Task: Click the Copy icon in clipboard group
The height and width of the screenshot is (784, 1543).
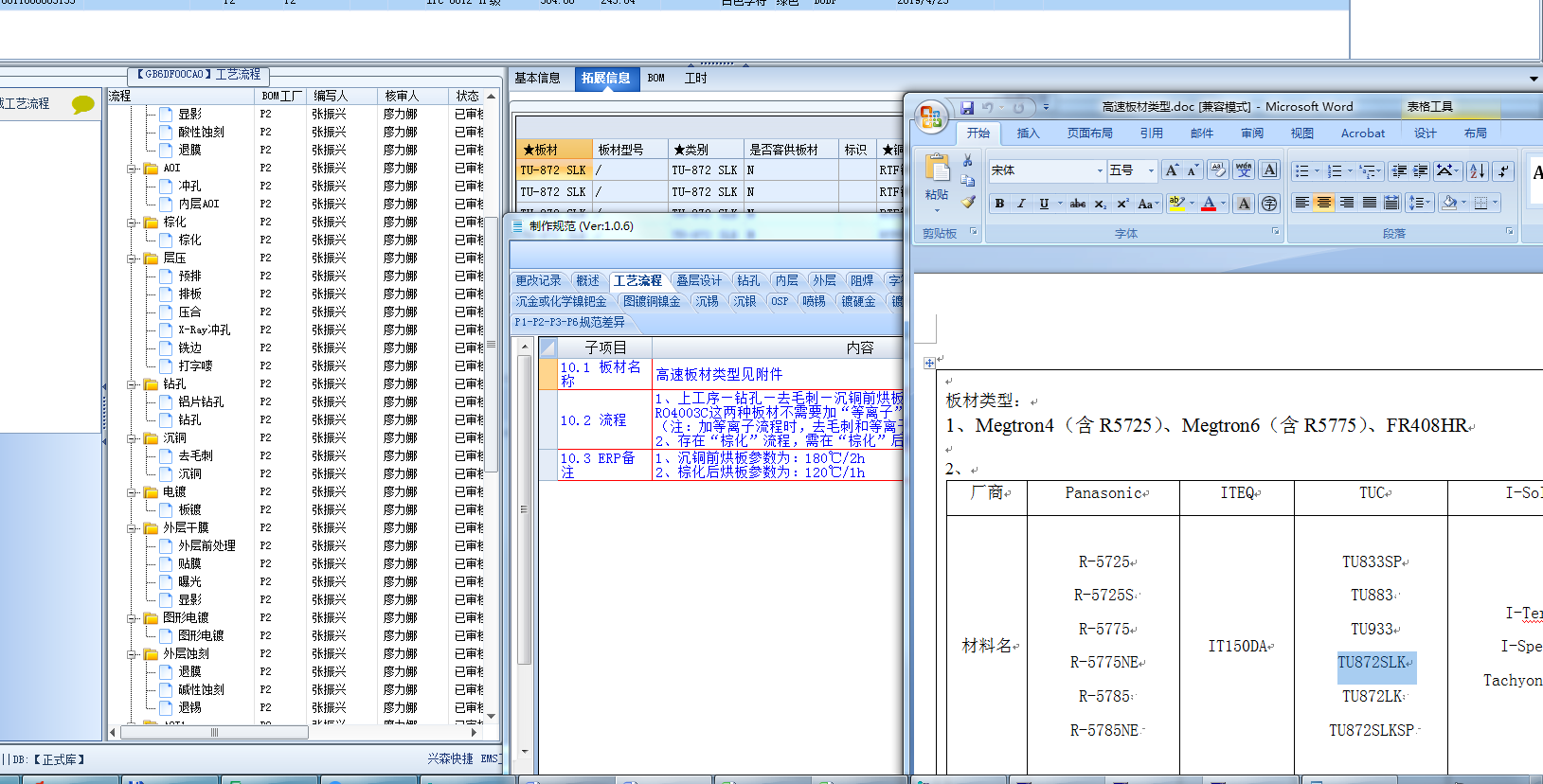Action: [x=968, y=181]
